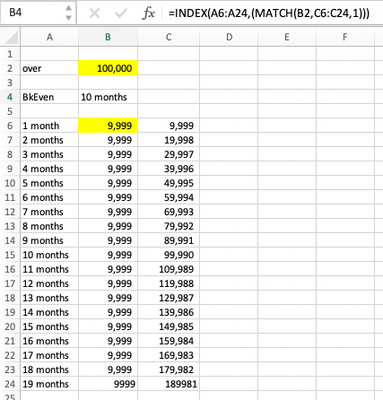Click the '5 months' cell
Screen dimensions: 383x400
click(x=50, y=183)
